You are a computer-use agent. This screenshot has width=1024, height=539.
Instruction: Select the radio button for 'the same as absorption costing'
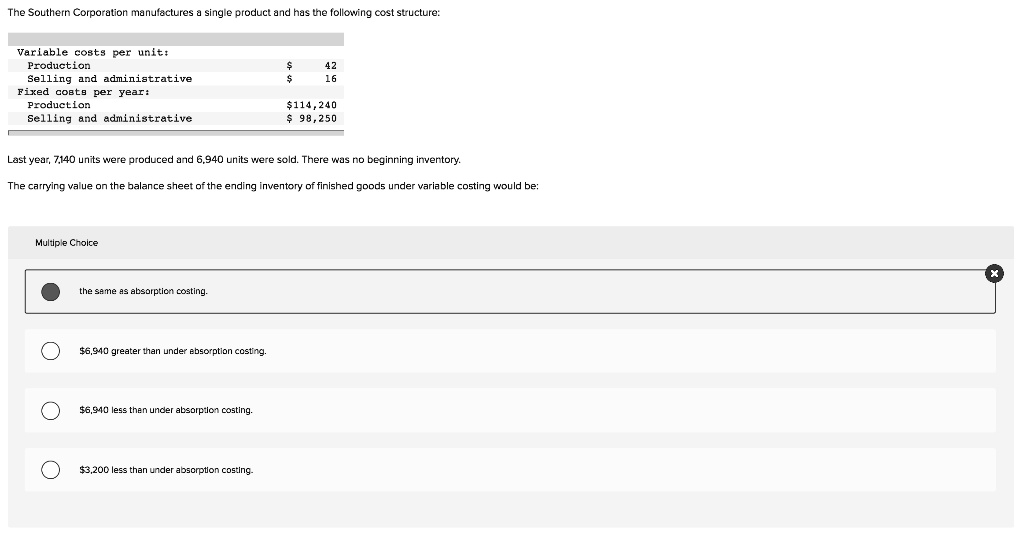(50, 291)
